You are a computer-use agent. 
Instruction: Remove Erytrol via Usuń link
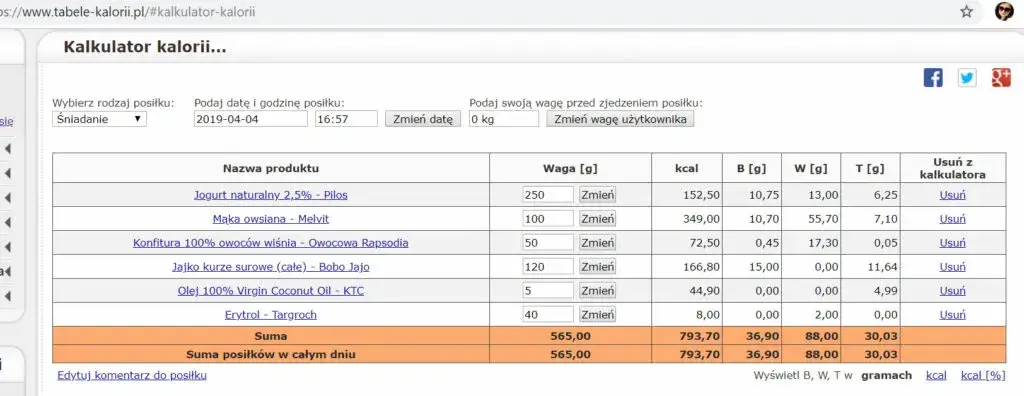click(952, 314)
